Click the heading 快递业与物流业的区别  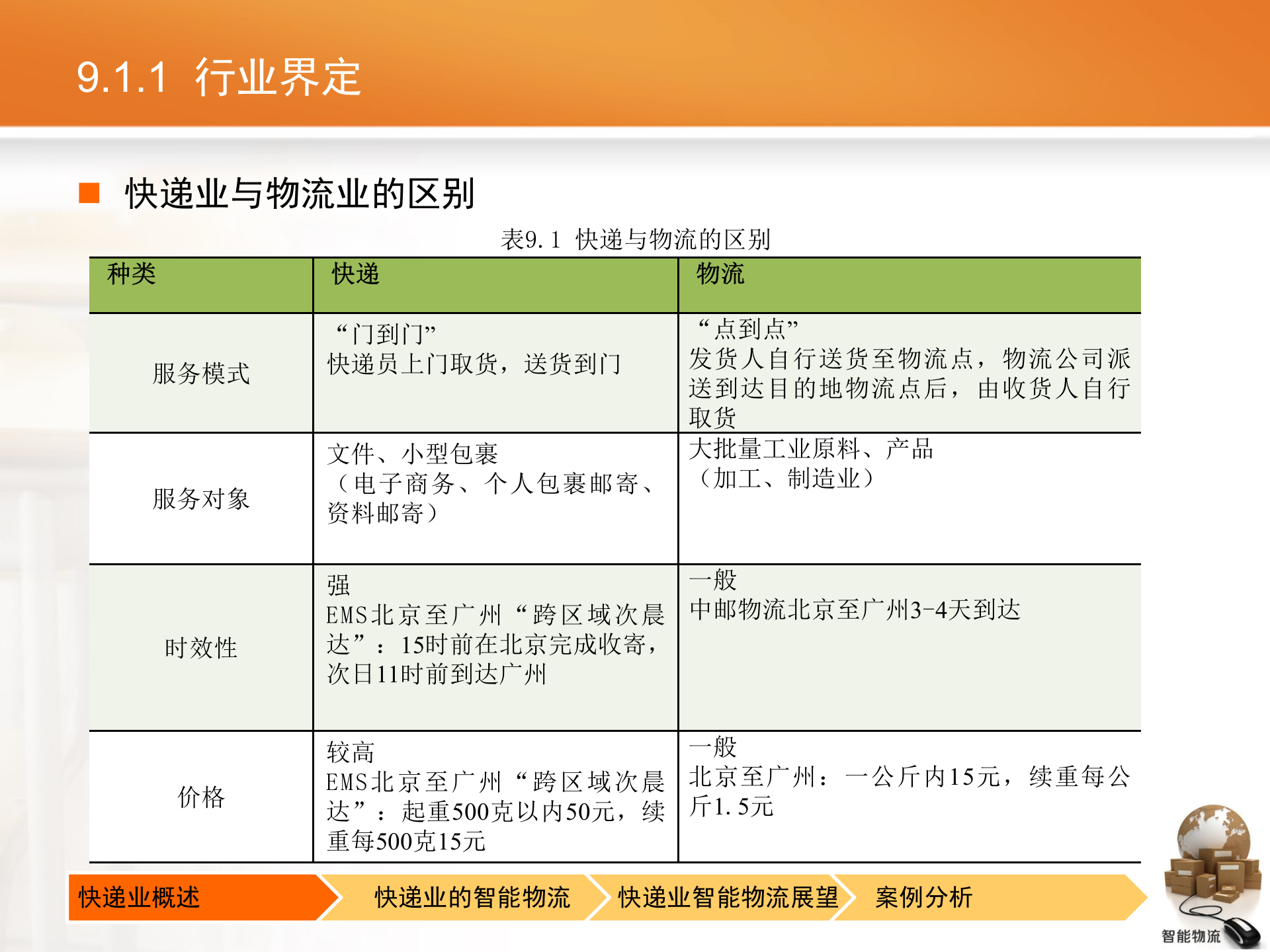click(x=301, y=193)
